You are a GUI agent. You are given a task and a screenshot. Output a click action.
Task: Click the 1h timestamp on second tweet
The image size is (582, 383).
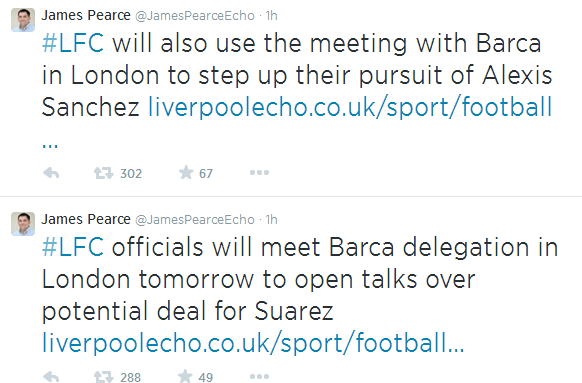click(x=271, y=220)
